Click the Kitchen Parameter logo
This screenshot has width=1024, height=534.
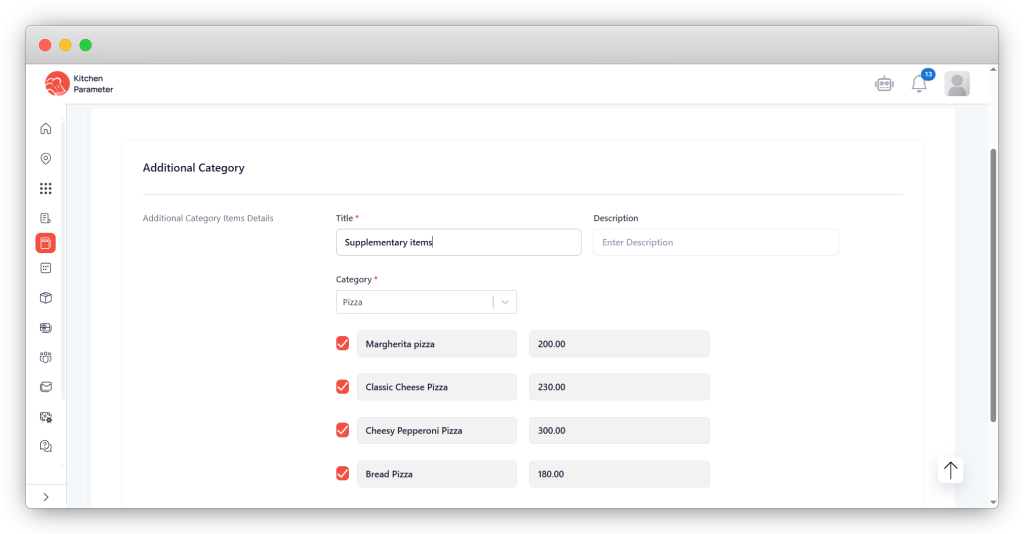pos(79,84)
